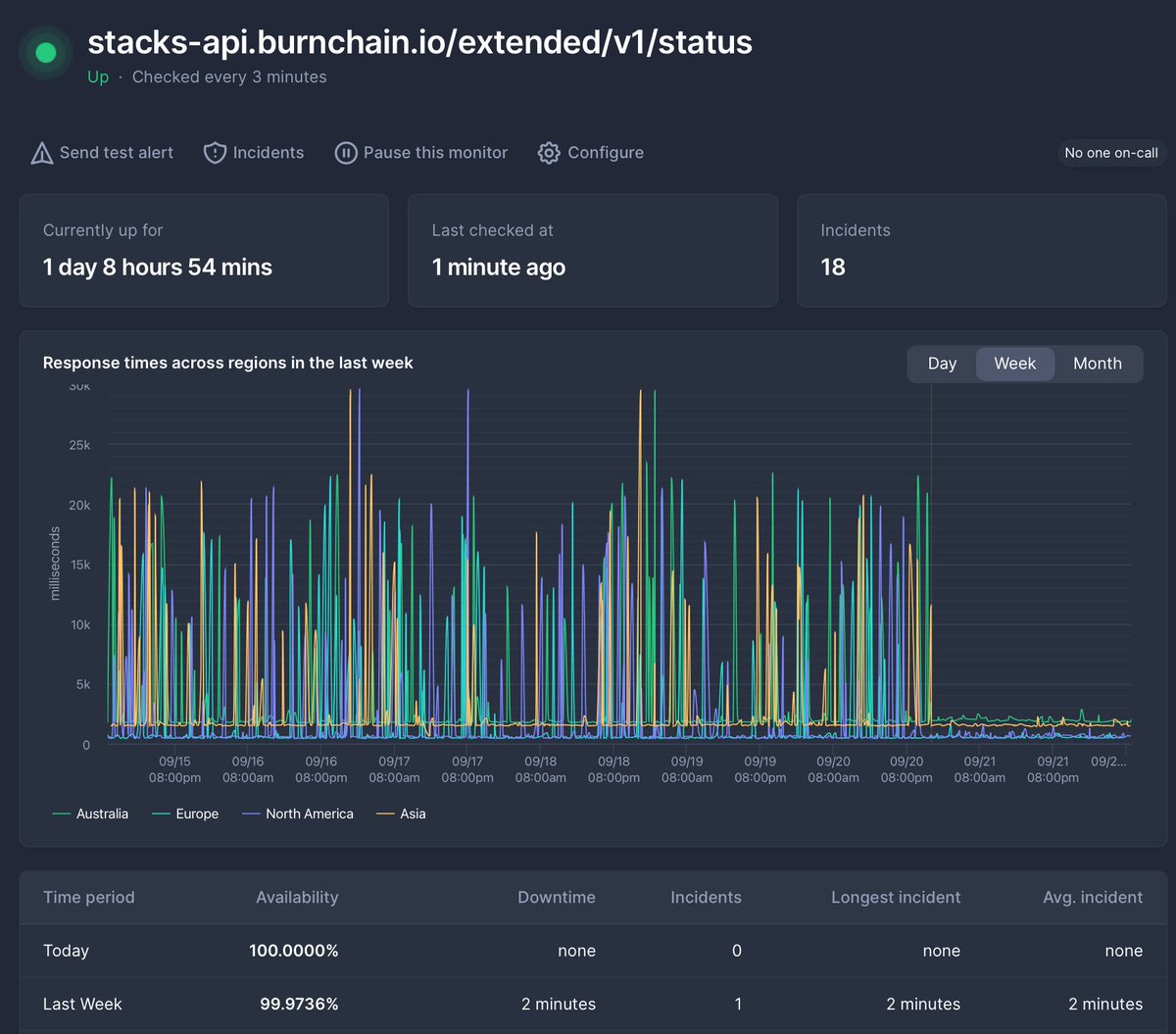The image size is (1176, 1034).
Task: Click the monitor URL heading
Action: coord(419,42)
